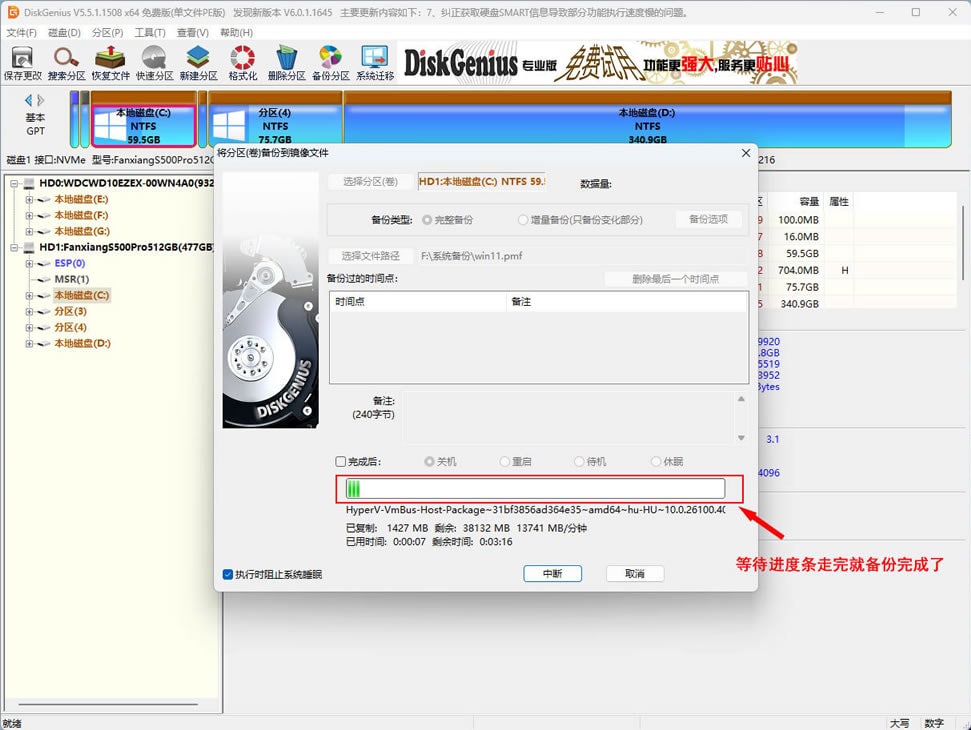Viewport: 971px width, 730px height.
Task: Toggle the 完成后 checkbox
Action: click(x=341, y=462)
